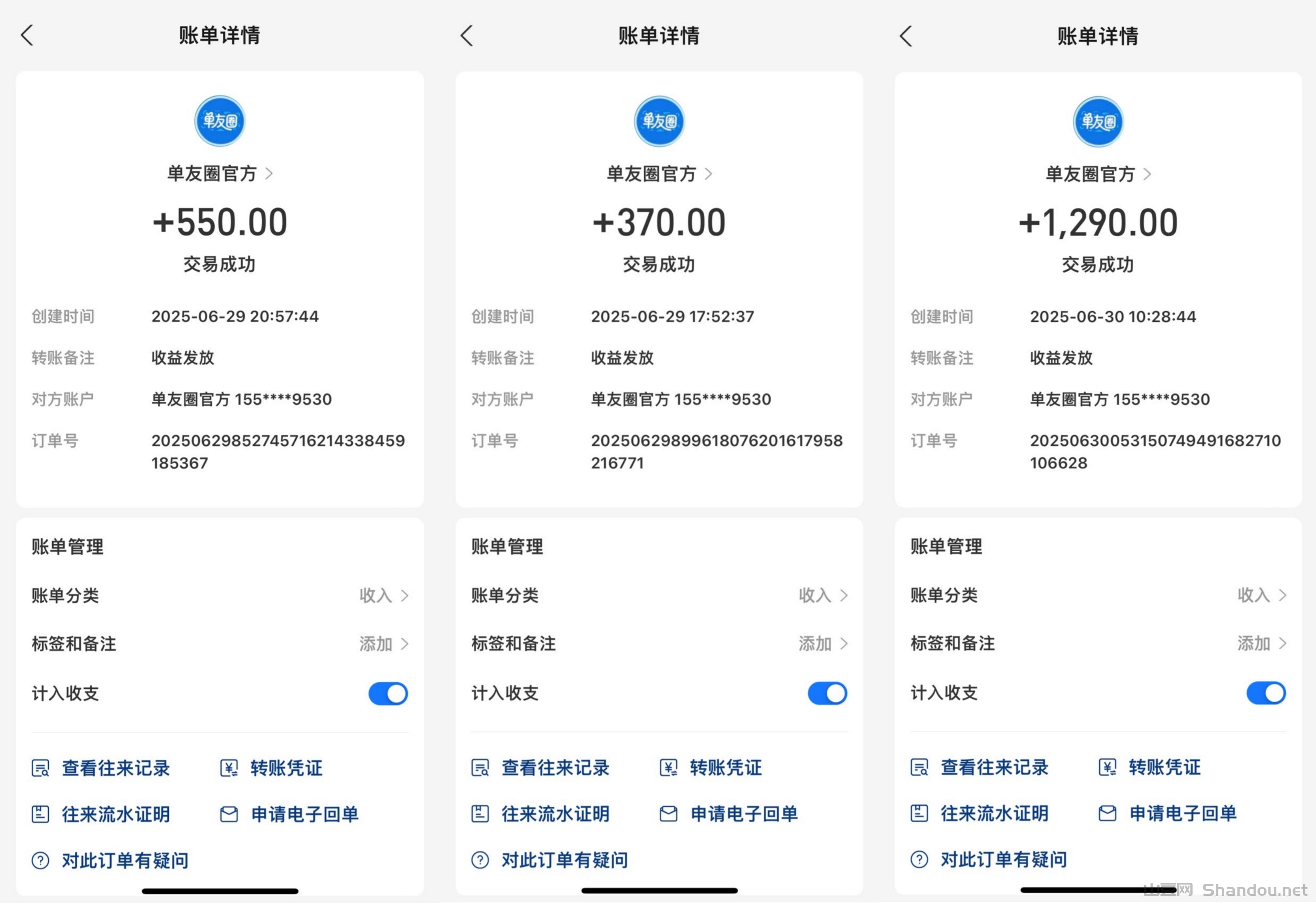
Task: Tap the back arrow on the +550.00 bill
Action: [26, 35]
